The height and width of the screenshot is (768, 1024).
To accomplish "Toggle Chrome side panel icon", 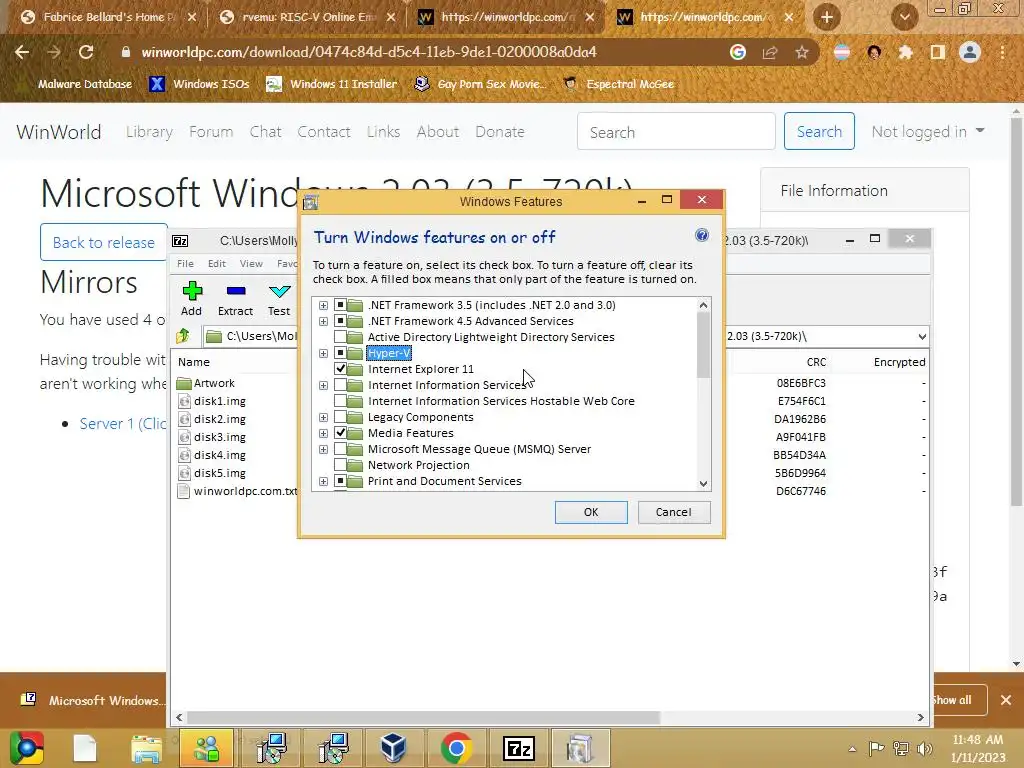I will (x=938, y=52).
